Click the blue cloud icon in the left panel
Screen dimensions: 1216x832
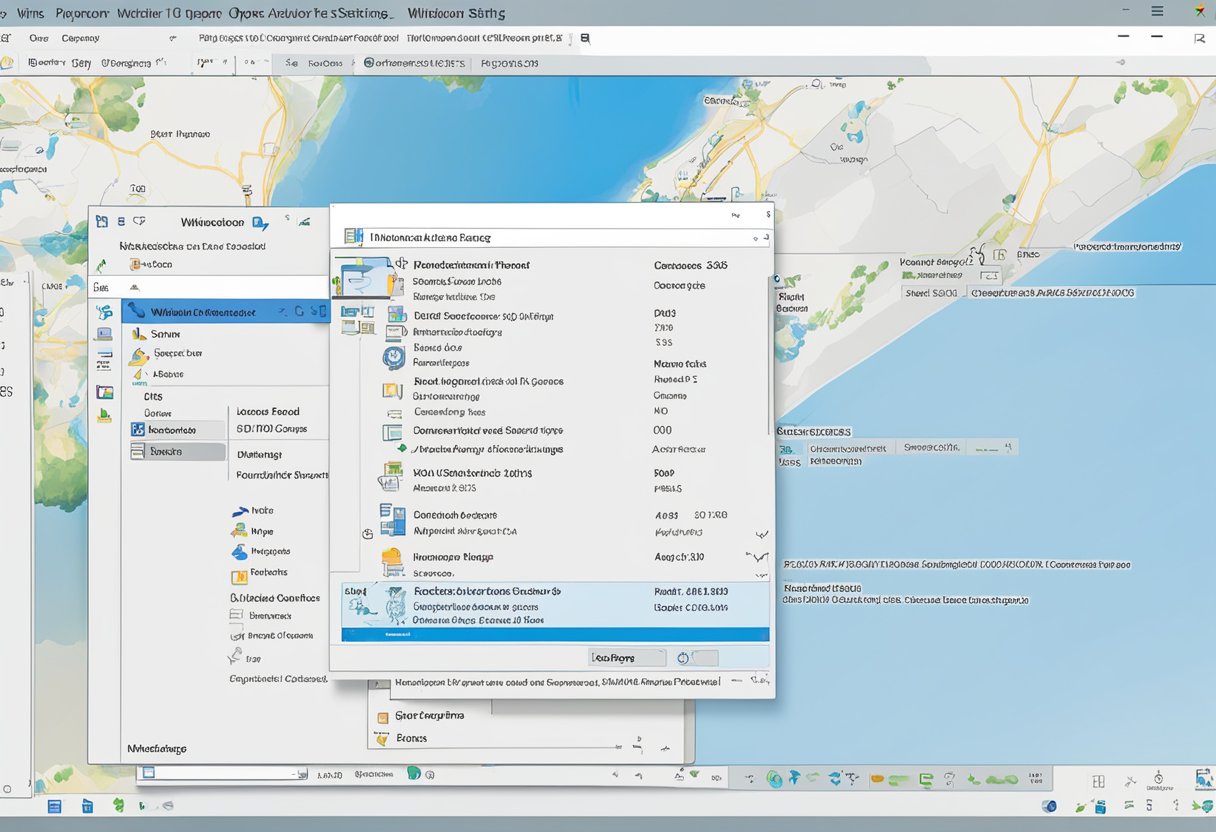coord(239,552)
